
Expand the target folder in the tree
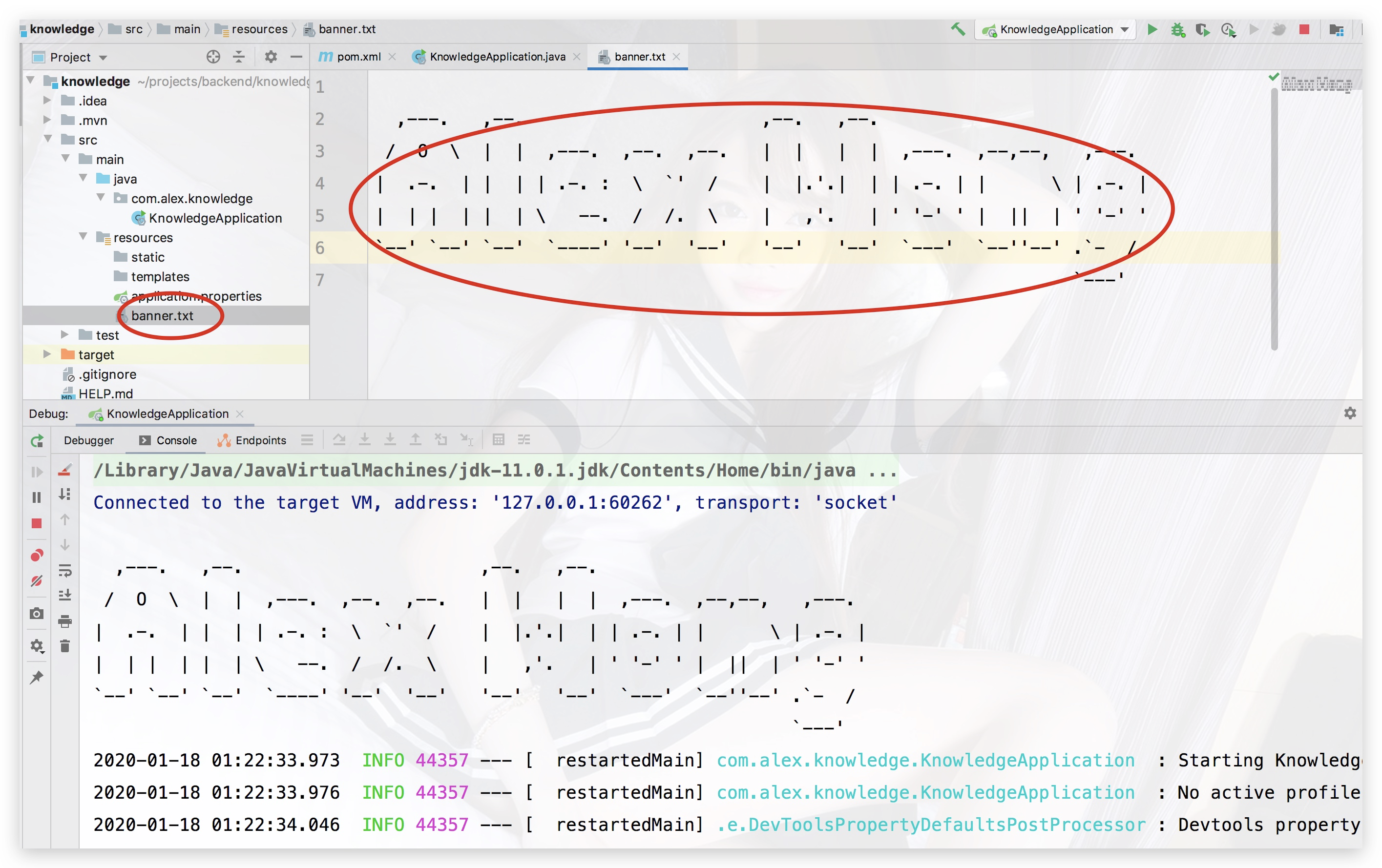47,354
